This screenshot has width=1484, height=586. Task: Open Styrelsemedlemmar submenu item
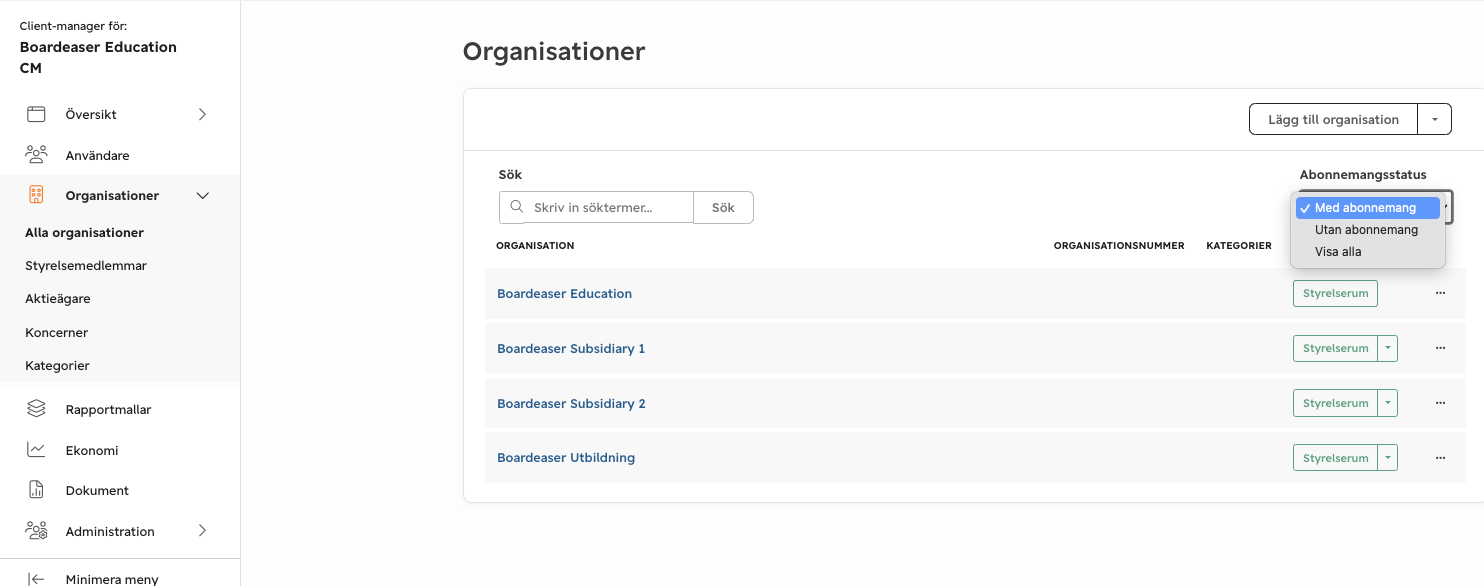(x=86, y=266)
